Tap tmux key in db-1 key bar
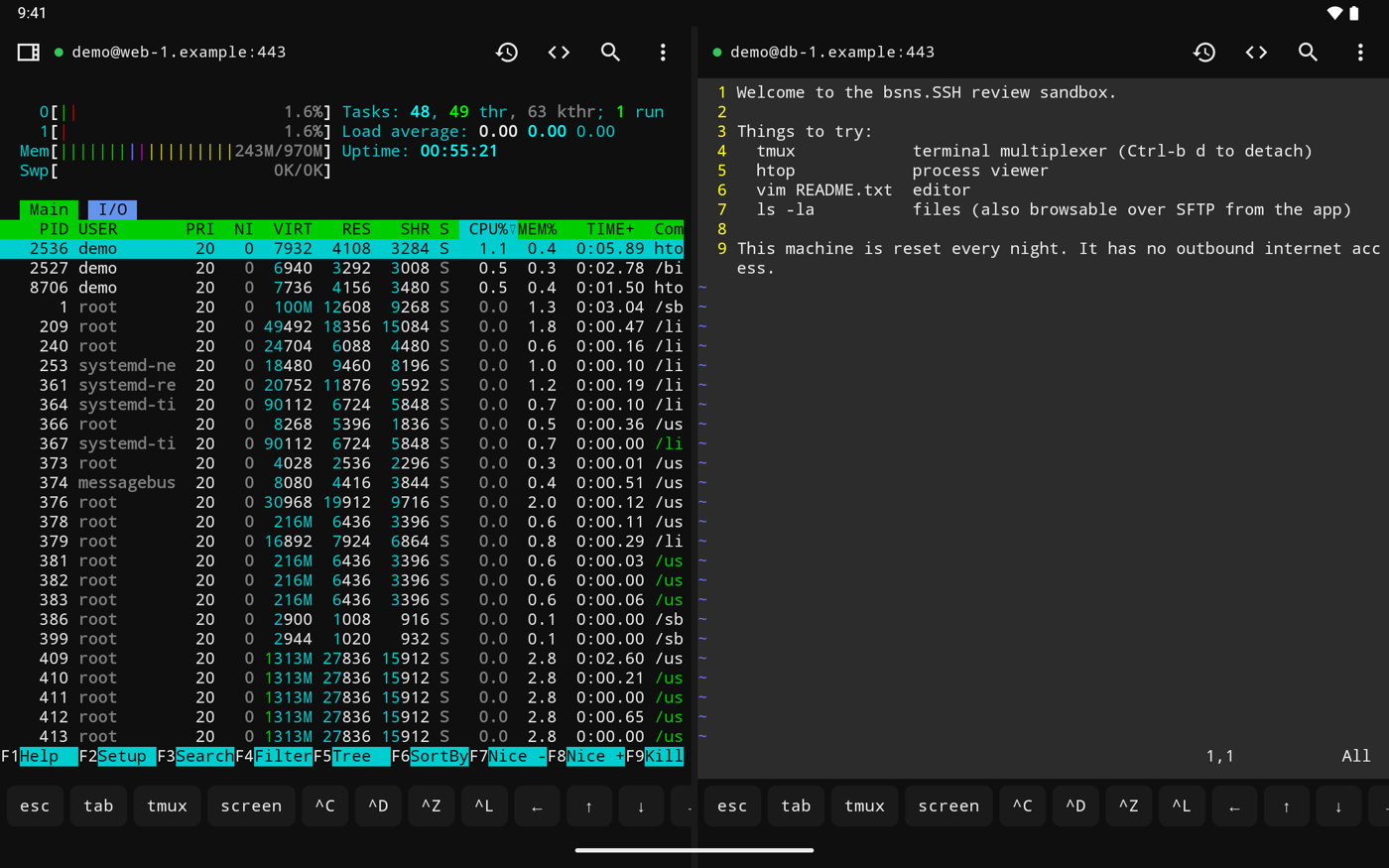The height and width of the screenshot is (868, 1389). 864,806
